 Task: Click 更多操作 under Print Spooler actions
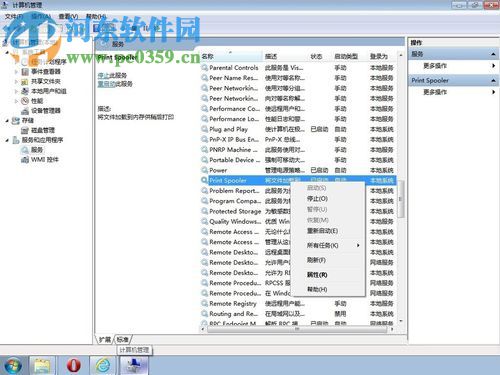435,92
